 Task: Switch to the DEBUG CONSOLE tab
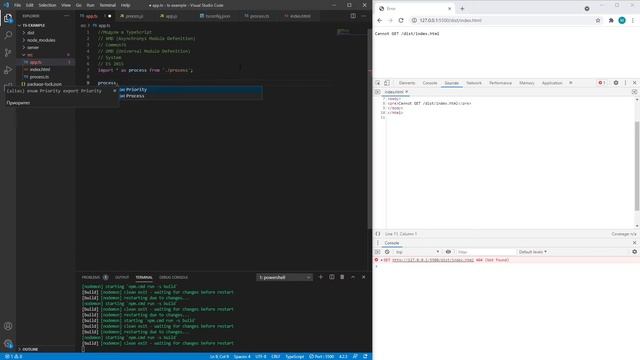coord(173,277)
